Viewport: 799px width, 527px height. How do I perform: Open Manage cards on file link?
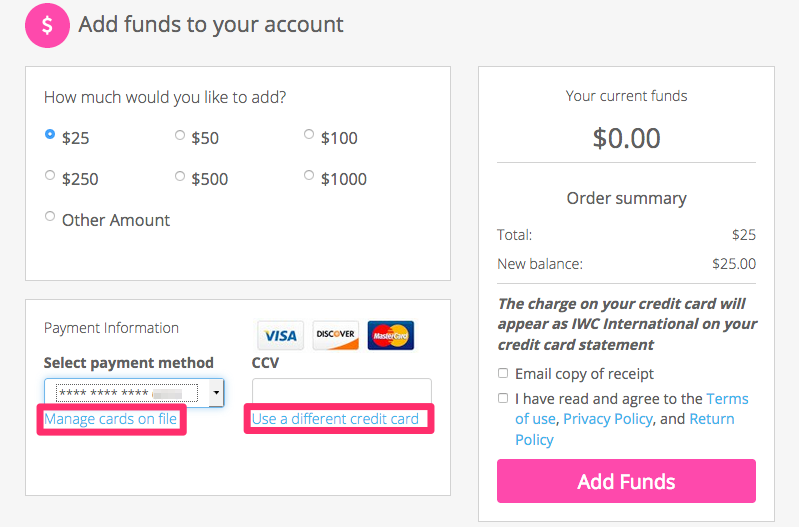111,419
